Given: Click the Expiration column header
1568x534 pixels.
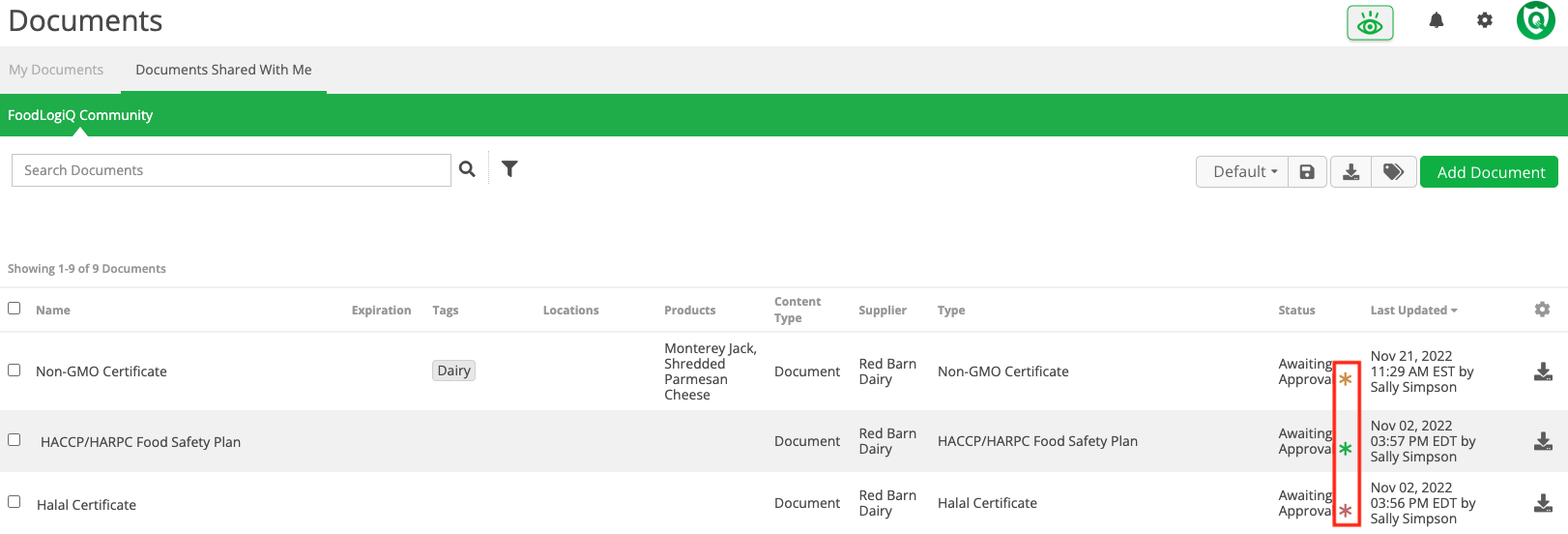Looking at the screenshot, I should [x=381, y=311].
